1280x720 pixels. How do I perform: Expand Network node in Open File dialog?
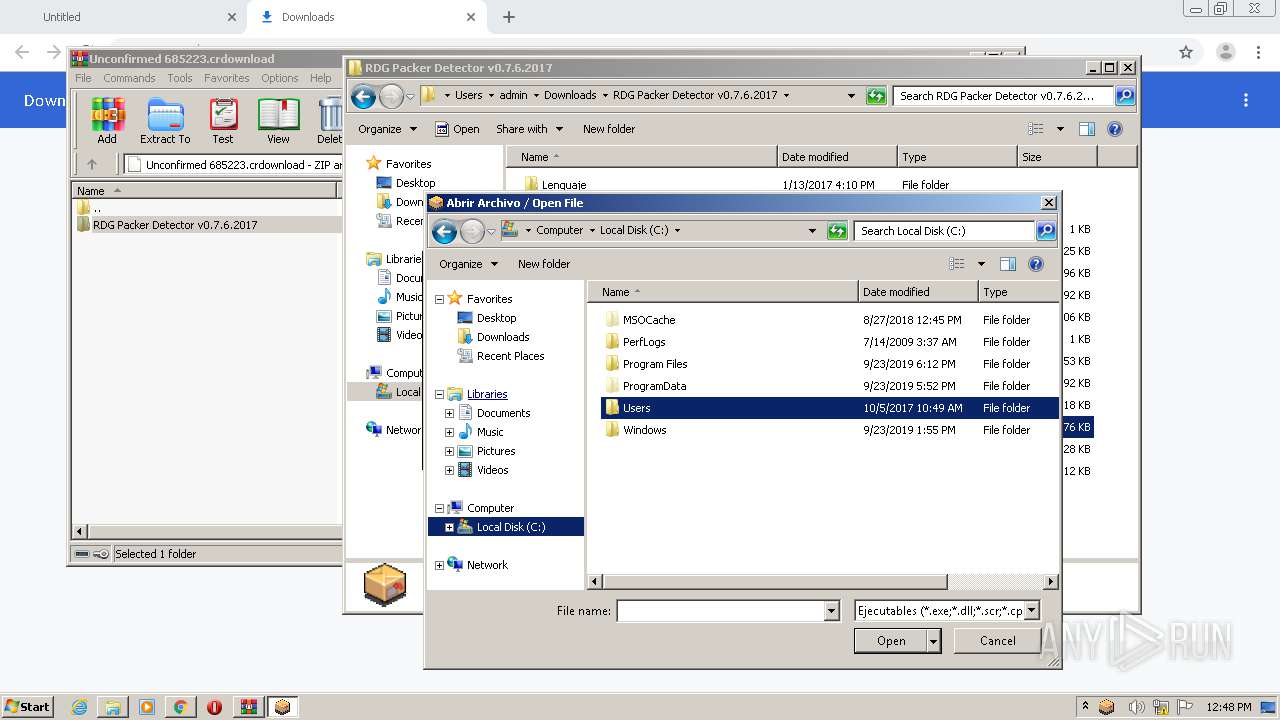[x=439, y=565]
